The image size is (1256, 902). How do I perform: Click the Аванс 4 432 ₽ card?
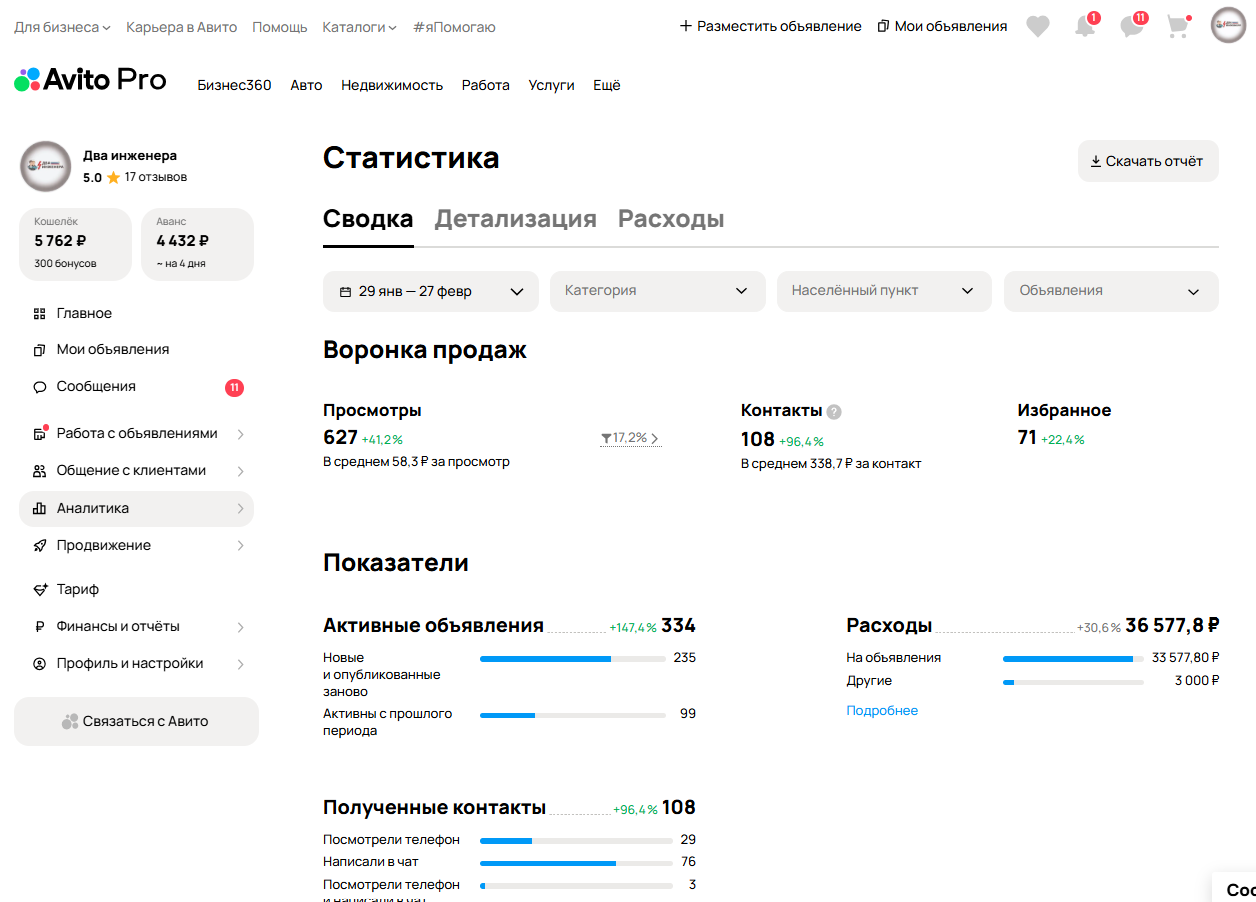point(197,244)
